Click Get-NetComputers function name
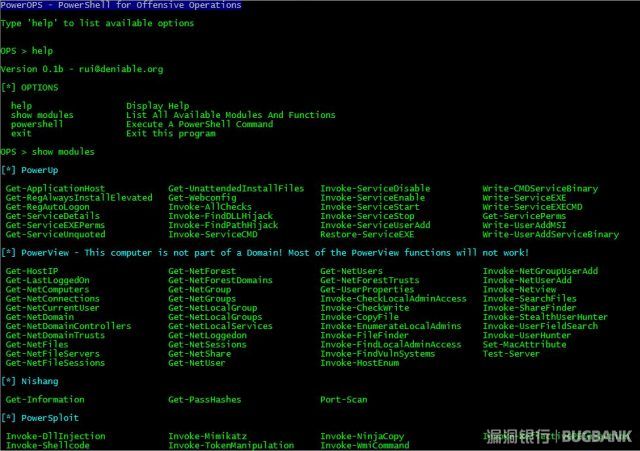This screenshot has height=451, width=640. click(x=47, y=289)
